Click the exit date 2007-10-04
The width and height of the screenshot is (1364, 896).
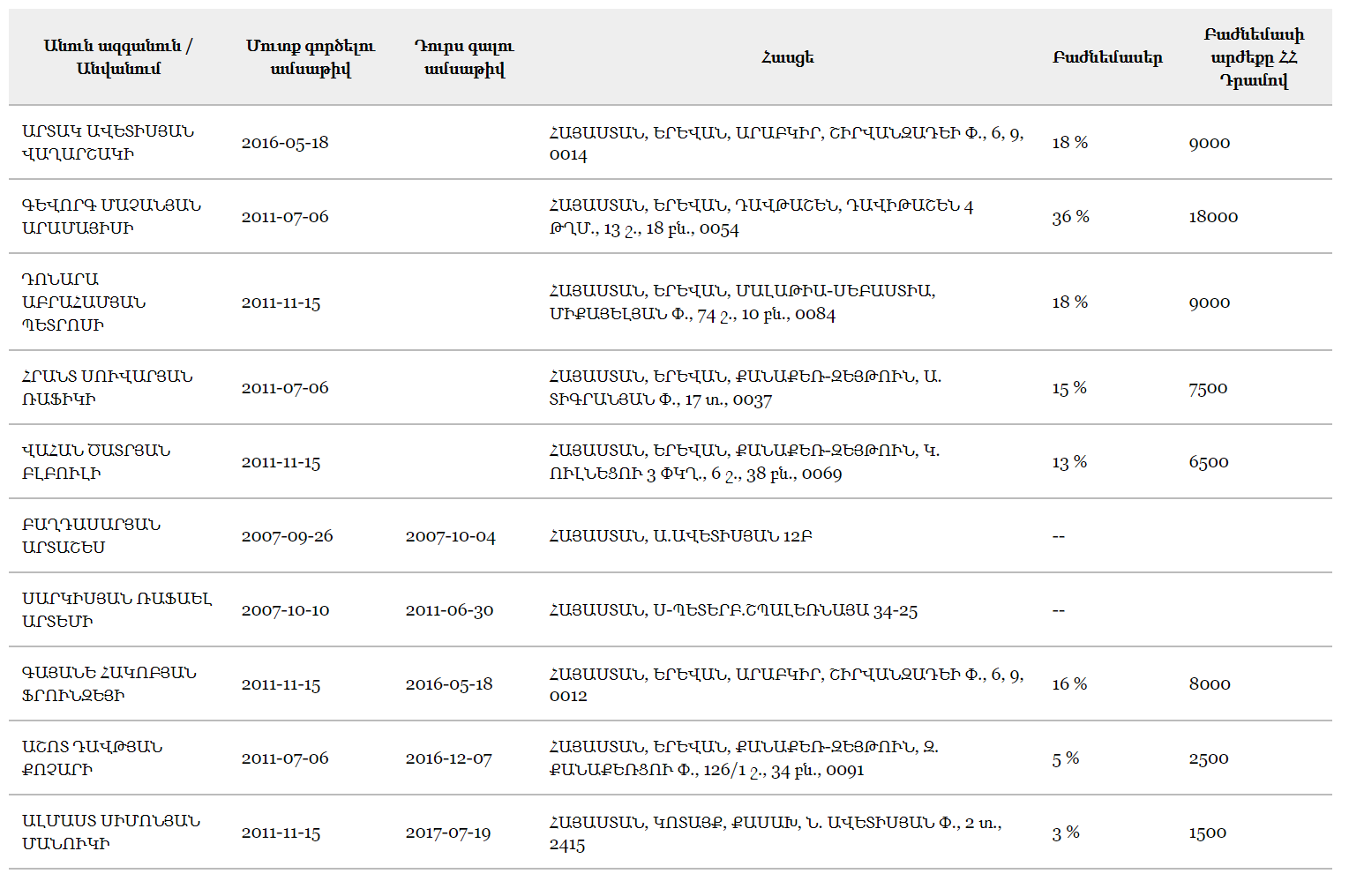[x=451, y=536]
